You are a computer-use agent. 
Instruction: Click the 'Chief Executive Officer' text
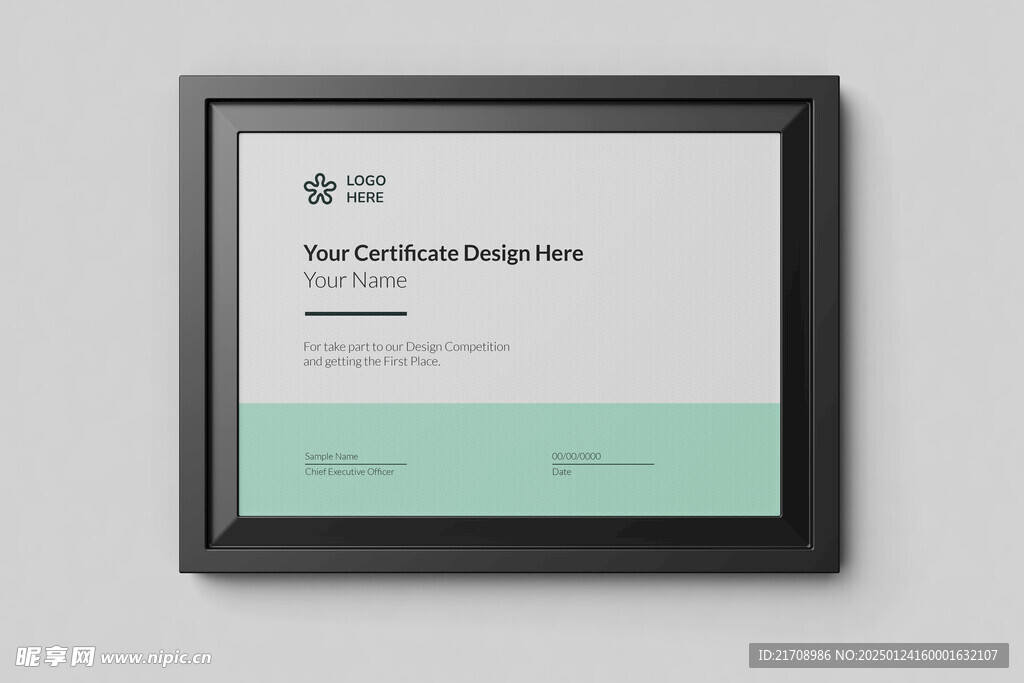pos(349,471)
